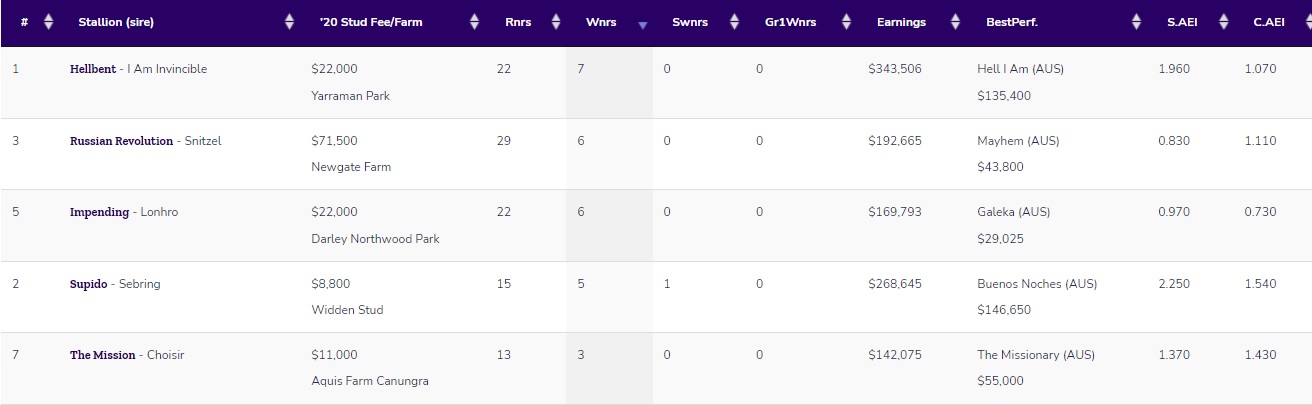Click sort arrows beside BestPerf. header
Image resolution: width=1312 pixels, height=405 pixels.
pos(1136,22)
